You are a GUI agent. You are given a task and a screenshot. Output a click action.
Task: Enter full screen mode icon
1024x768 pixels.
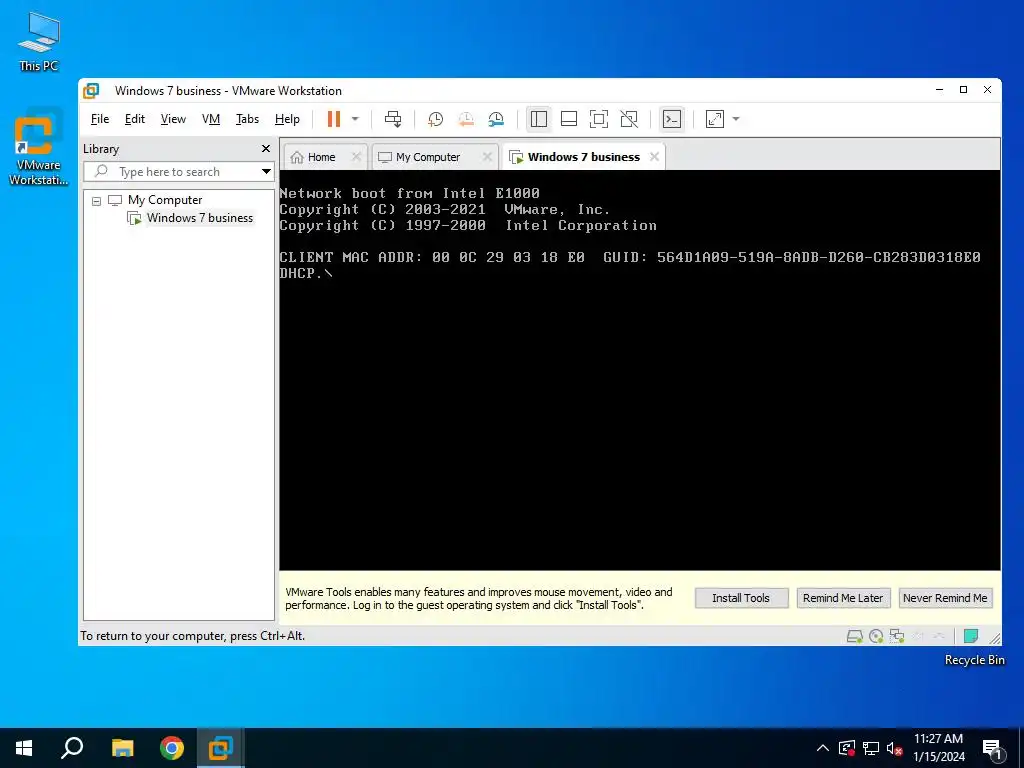[x=599, y=119]
